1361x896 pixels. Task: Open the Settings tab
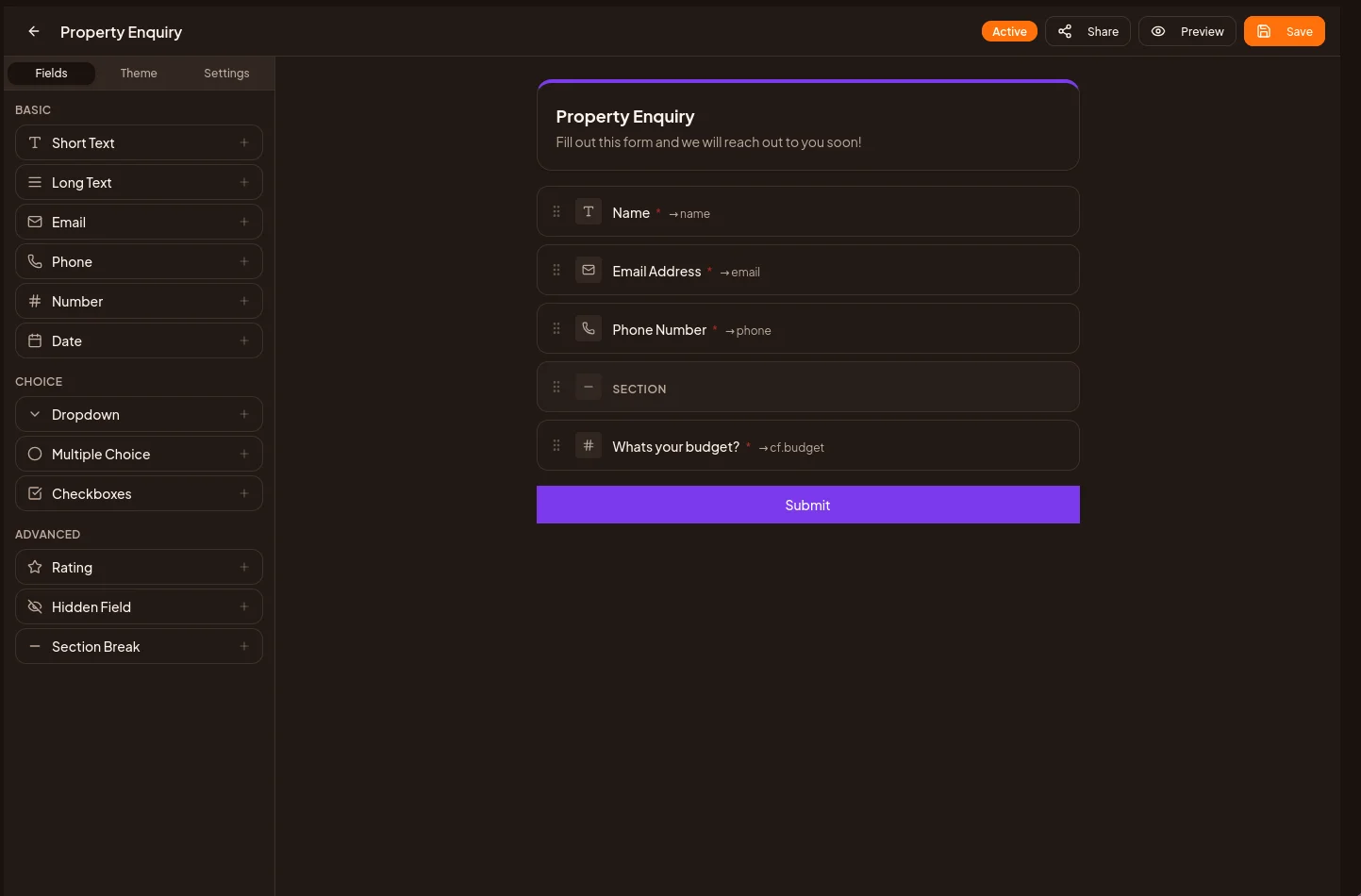226,73
